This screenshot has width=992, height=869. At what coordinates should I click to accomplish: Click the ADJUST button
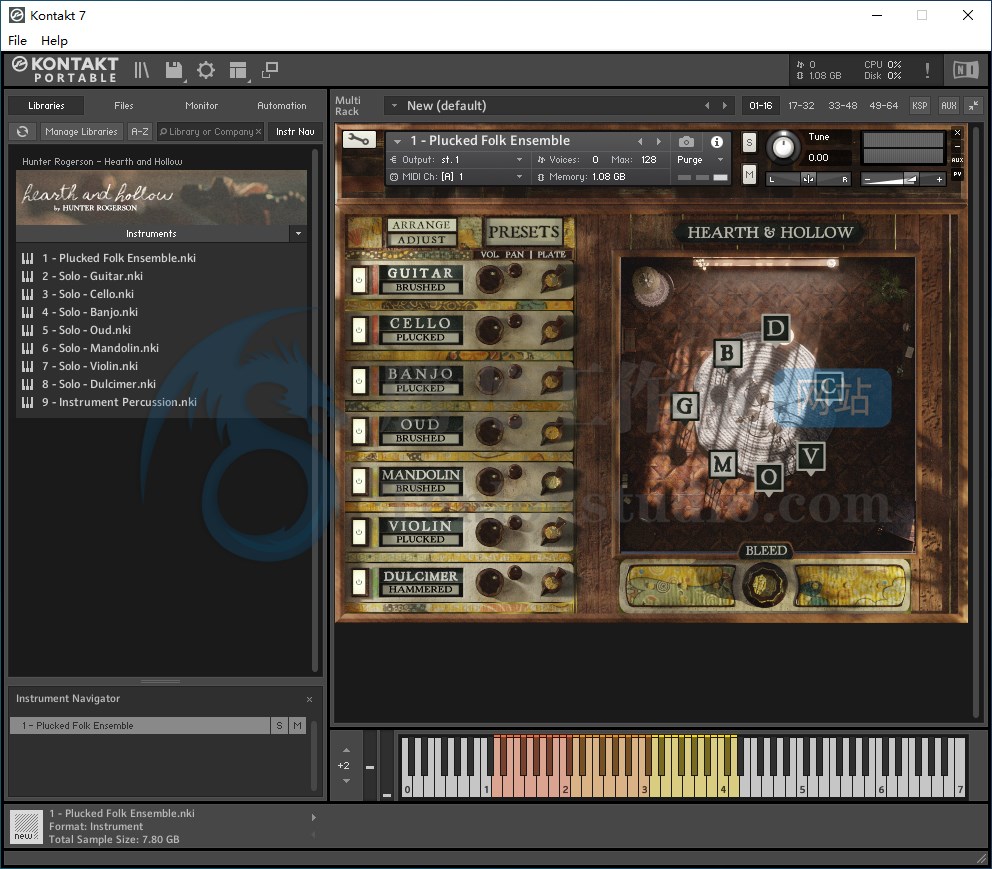point(421,240)
